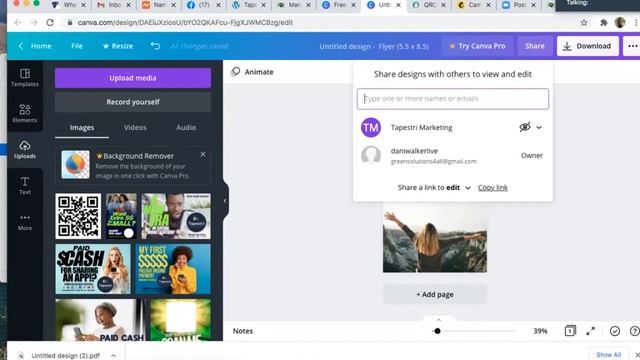Select the QR code uploaded image
Viewport: 640px width, 360px height.
[78, 216]
